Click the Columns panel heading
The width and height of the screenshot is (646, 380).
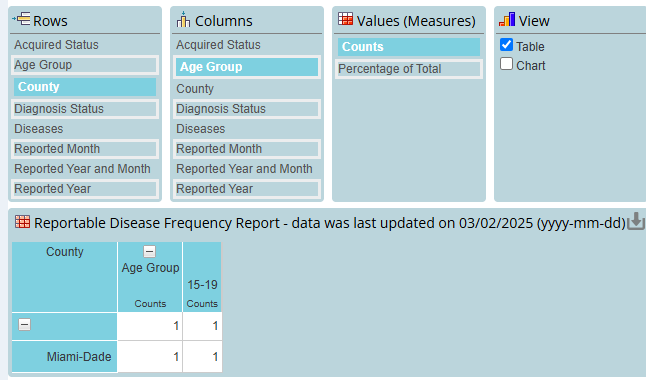[224, 21]
